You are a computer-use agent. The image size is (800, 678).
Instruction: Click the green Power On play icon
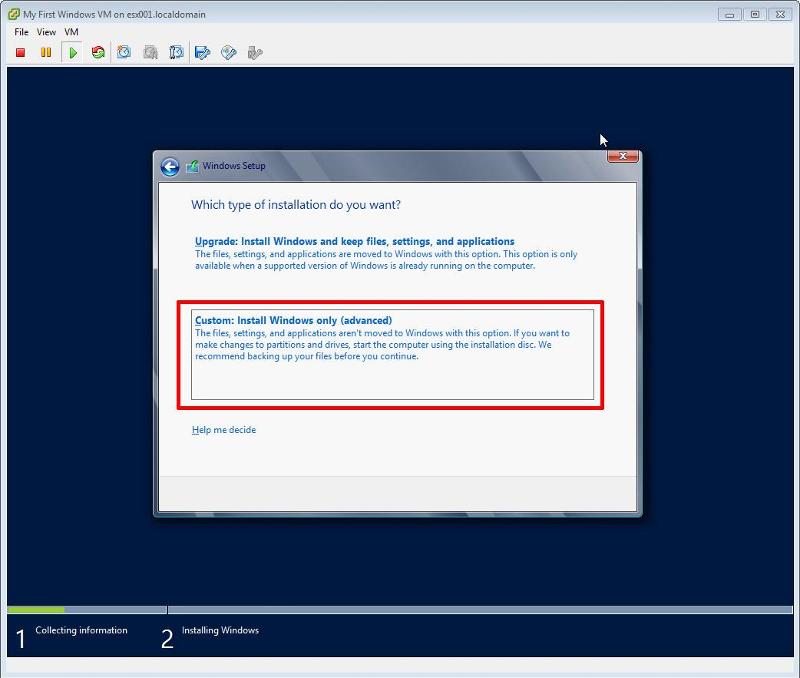(72, 53)
